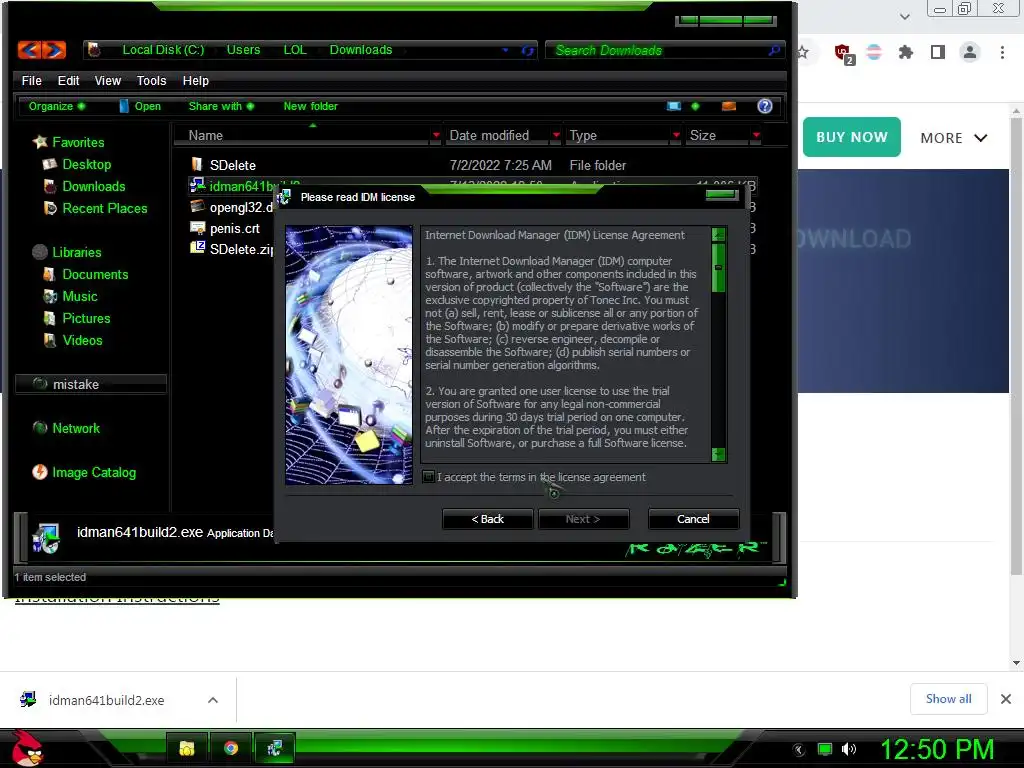Open the Chrome three-dot menu
This screenshot has height=768, width=1024.
click(1002, 52)
